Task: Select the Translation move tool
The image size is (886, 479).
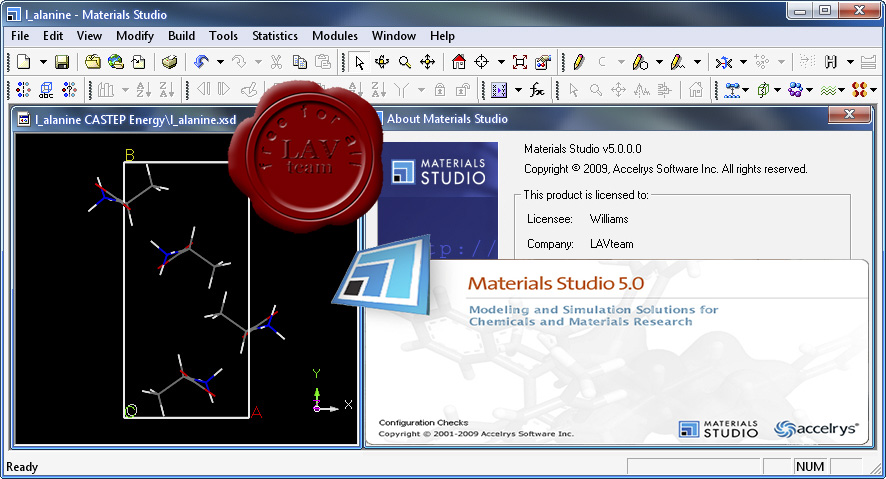Action: click(x=428, y=62)
